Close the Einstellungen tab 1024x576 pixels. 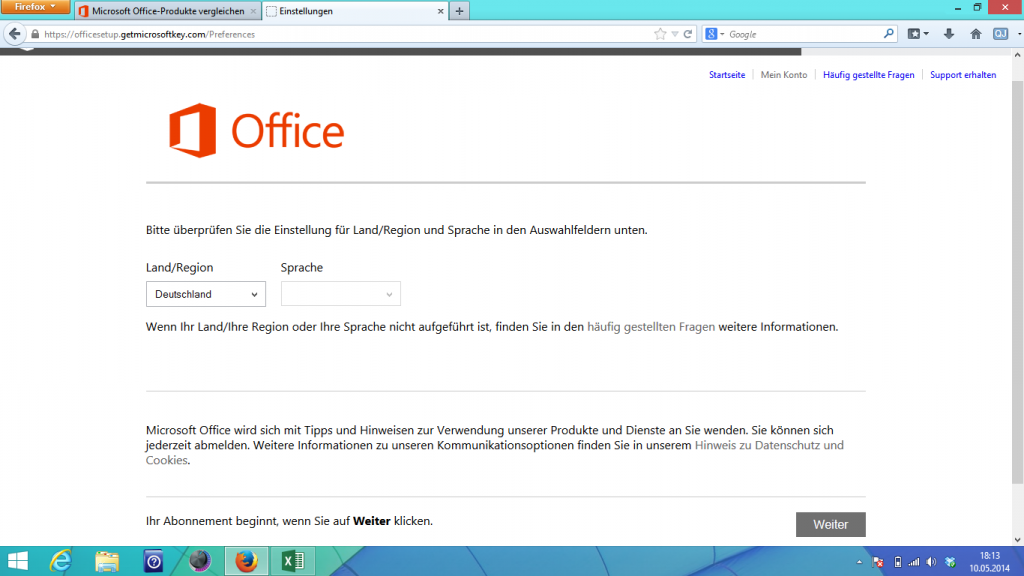click(x=440, y=11)
